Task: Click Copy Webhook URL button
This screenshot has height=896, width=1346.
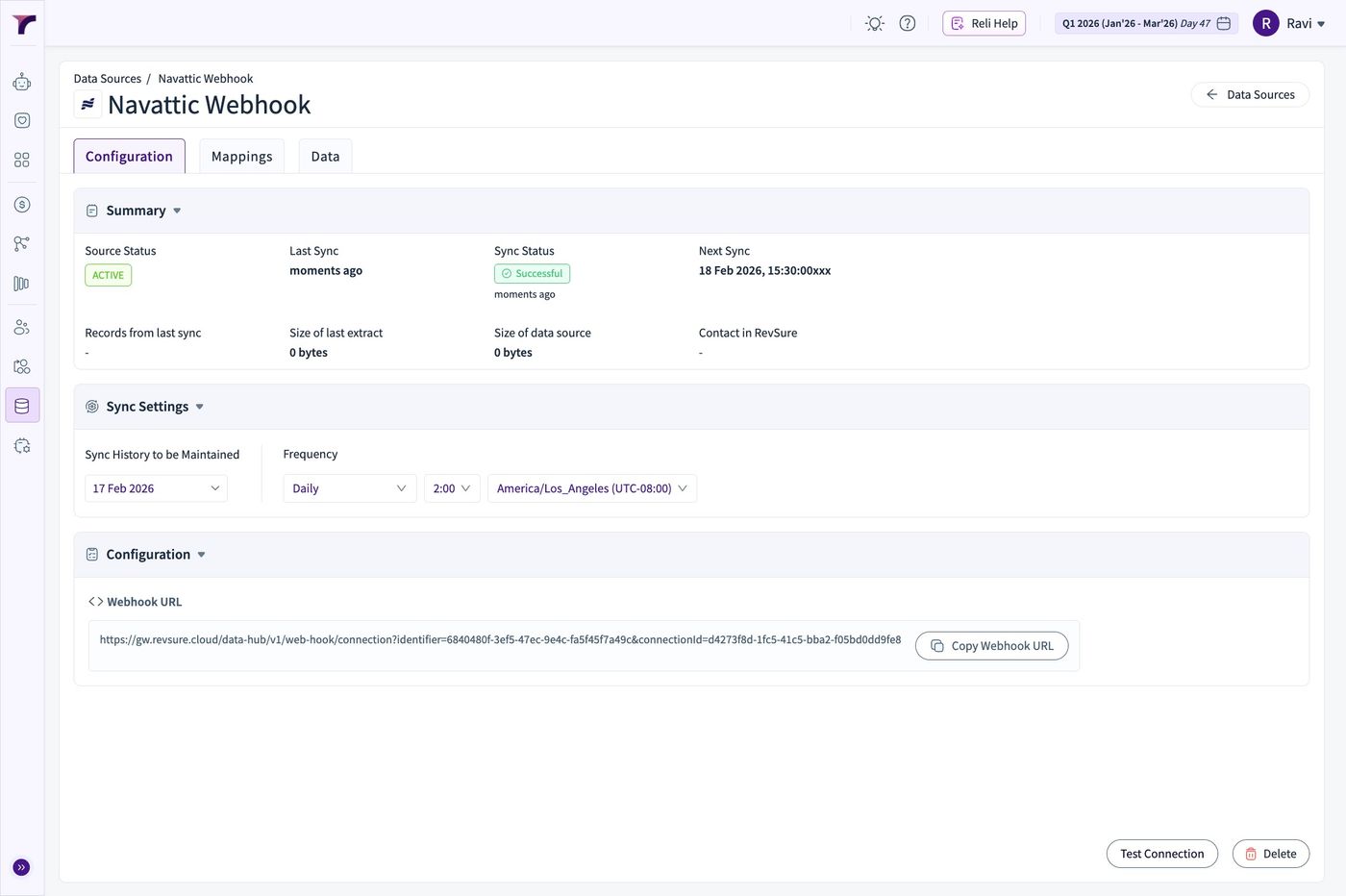Action: pyautogui.click(x=991, y=646)
